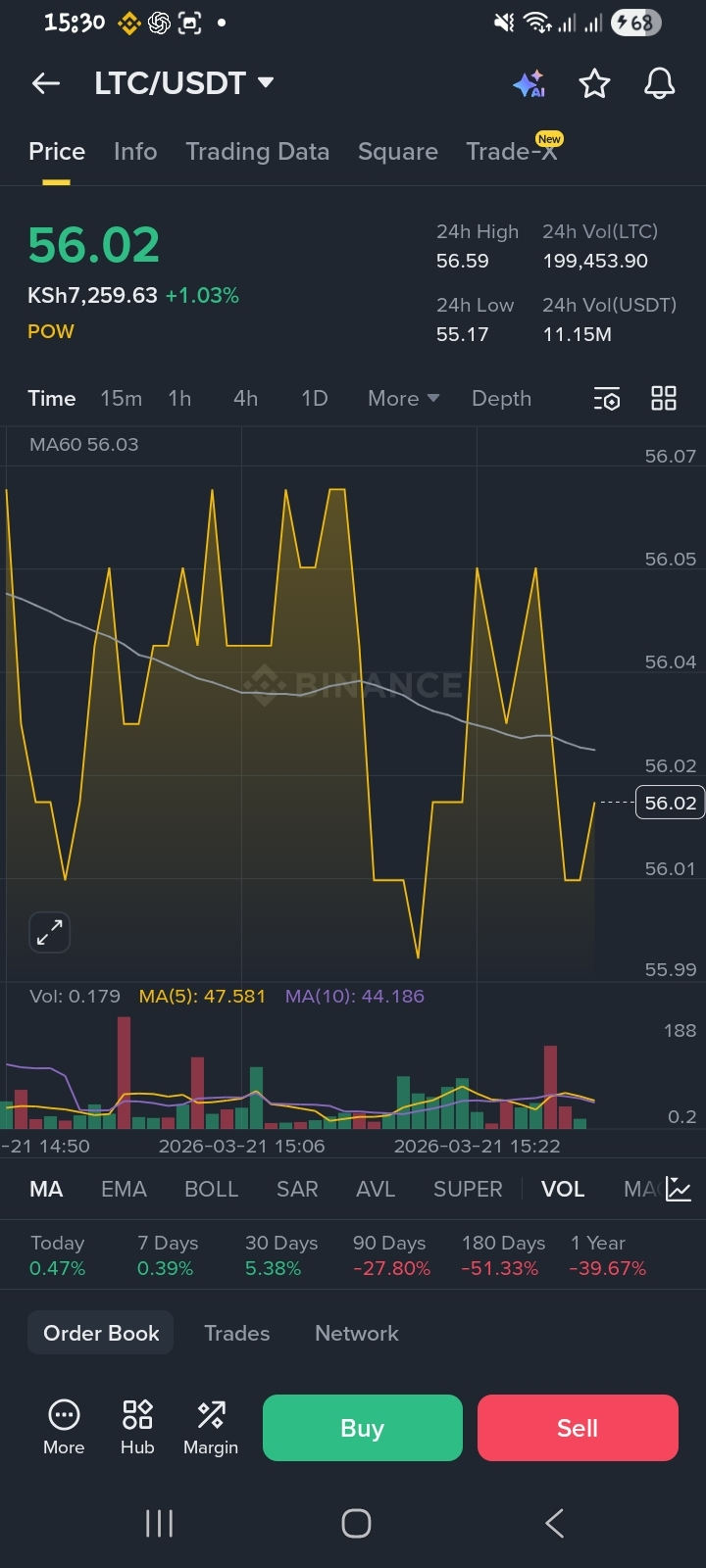Toggle the VOL sub-indicator
Screen dimensions: 706x1568
click(563, 1189)
